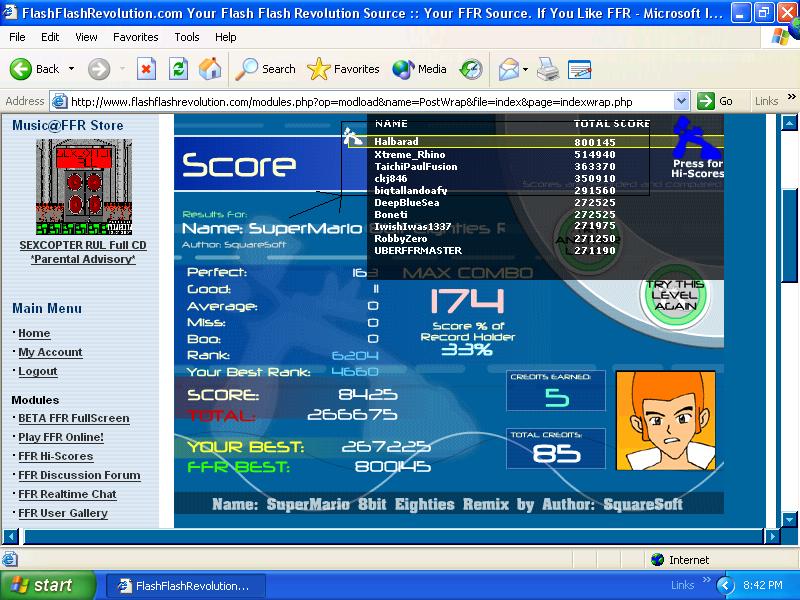
Task: Click the Internet zone globe icon
Action: [x=658, y=560]
